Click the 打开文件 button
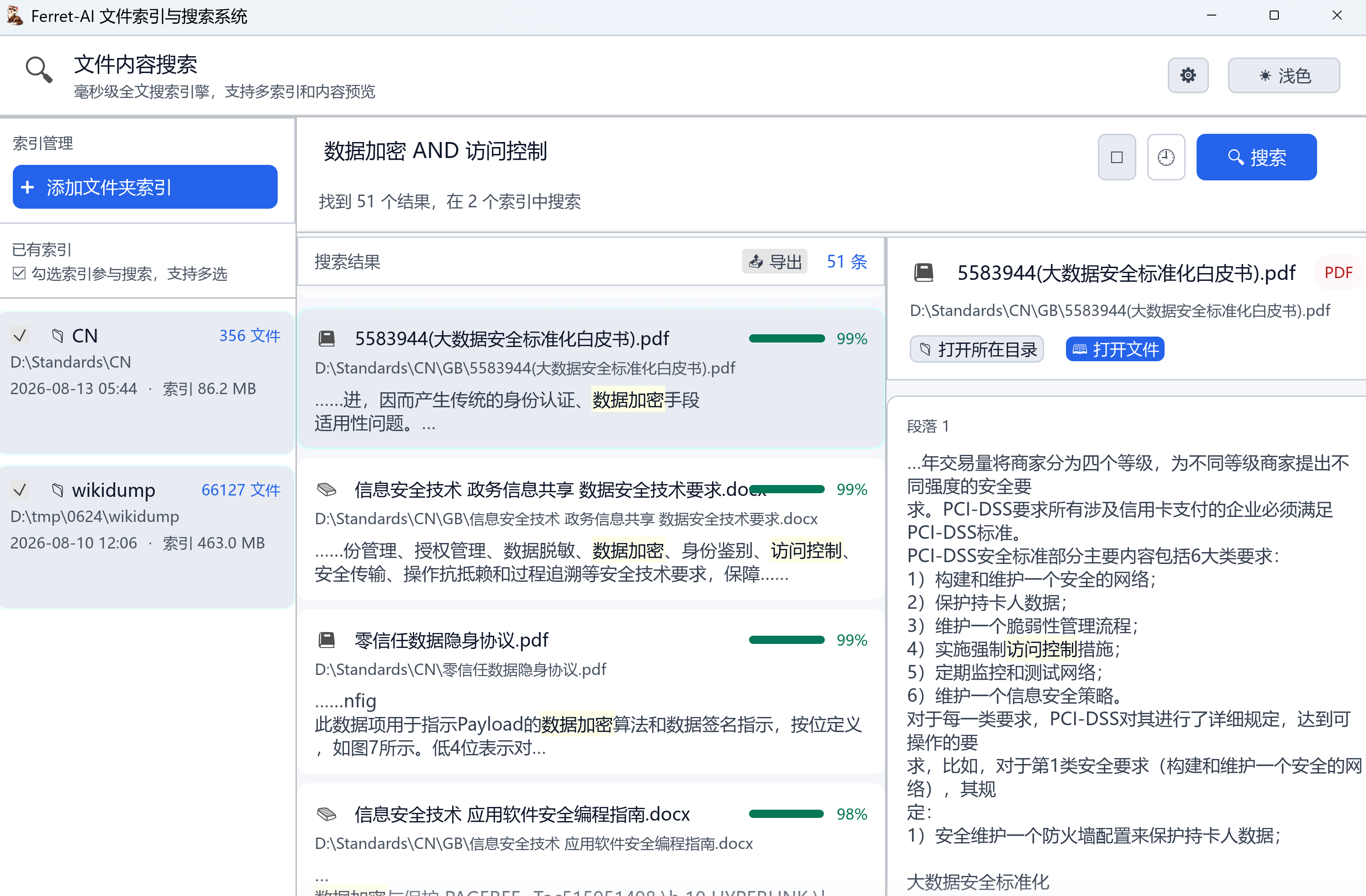Image resolution: width=1366 pixels, height=896 pixels. click(1115, 349)
